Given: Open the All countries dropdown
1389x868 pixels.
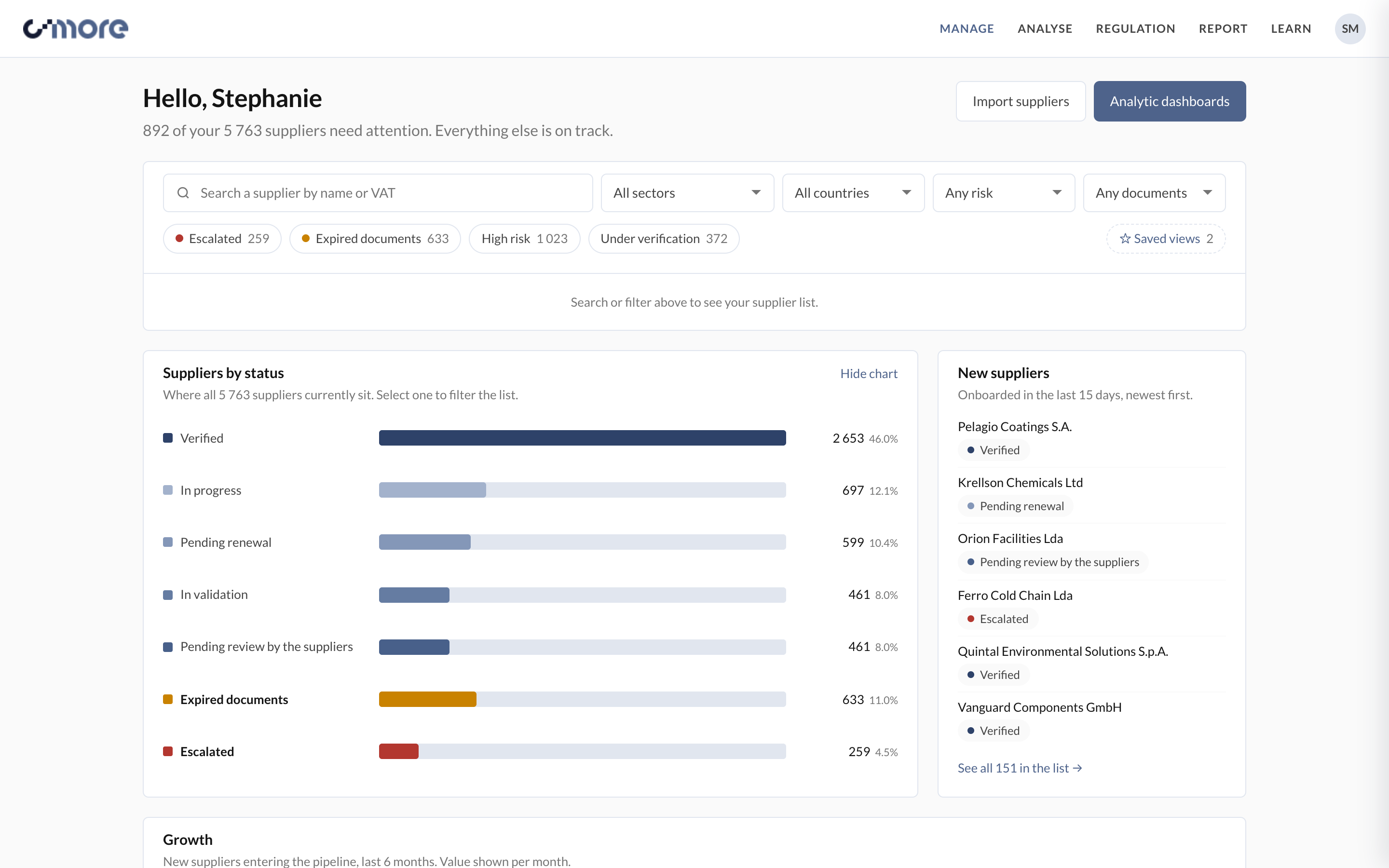Looking at the screenshot, I should click(853, 193).
